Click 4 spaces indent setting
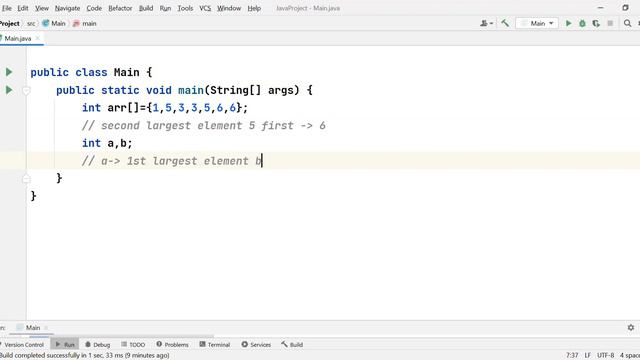This screenshot has width=640, height=360. (630, 356)
